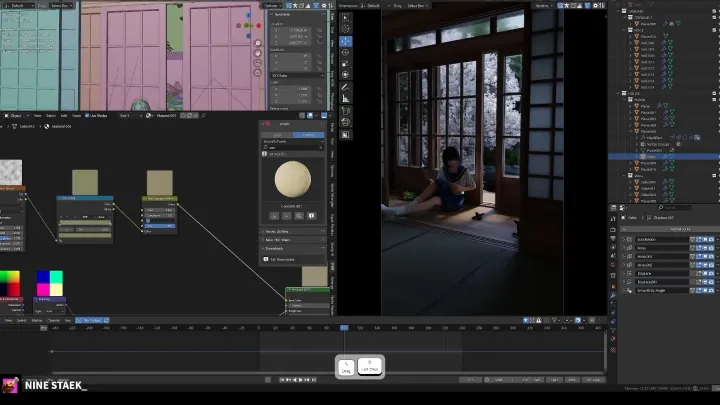720x405 pixels.
Task: Select the highlighted Cube row in outliner
Action: coord(664,157)
